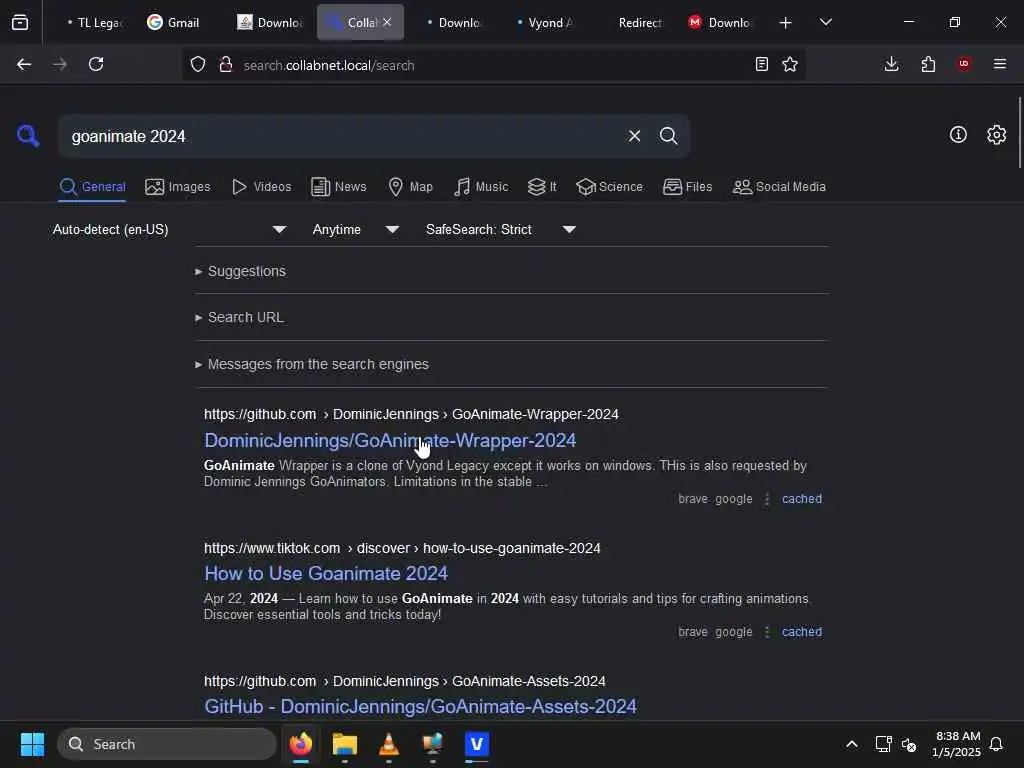Open cached link for GoAnimate-Wrapper result

[x=802, y=499]
